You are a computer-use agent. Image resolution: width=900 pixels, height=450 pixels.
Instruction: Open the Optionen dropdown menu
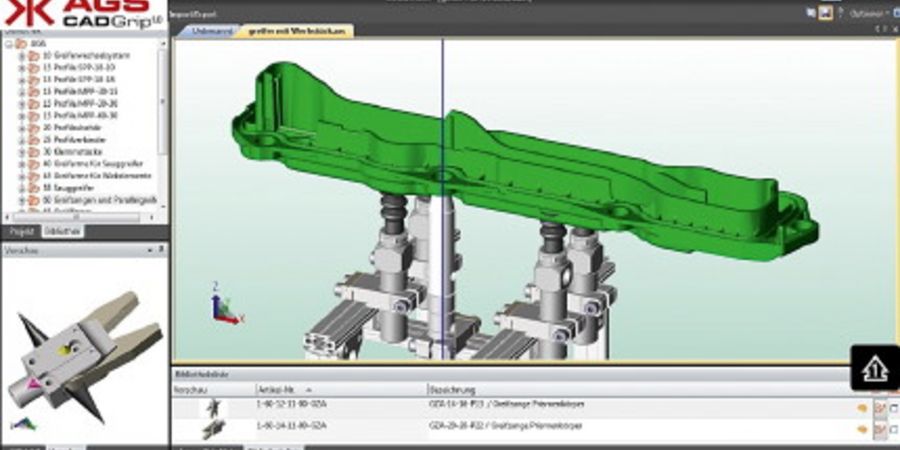[x=867, y=13]
